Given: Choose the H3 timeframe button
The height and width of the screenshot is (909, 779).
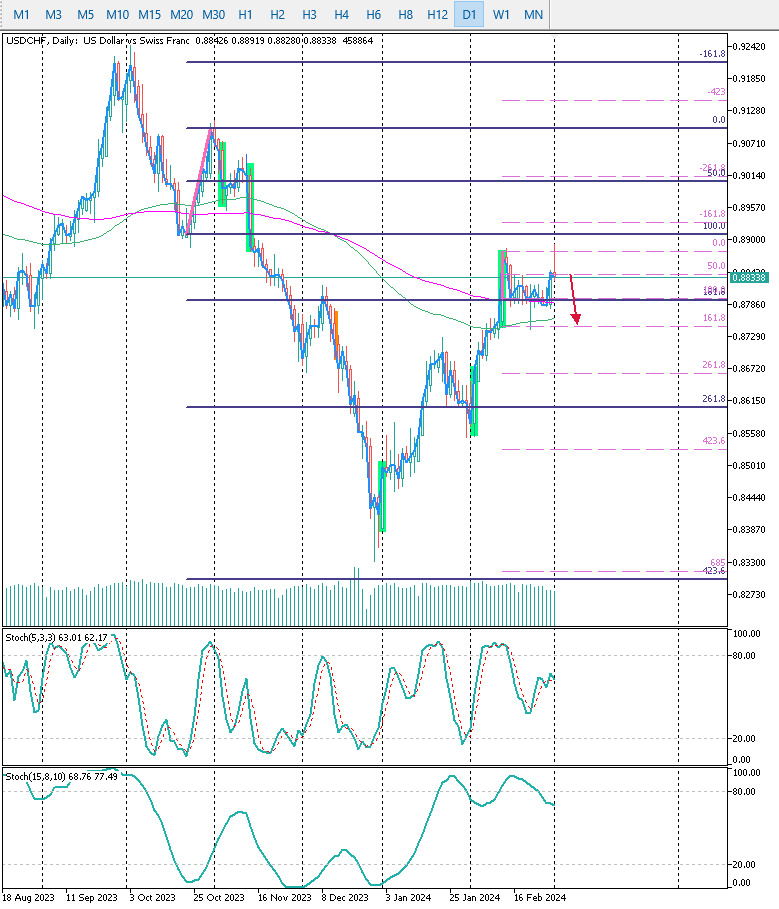Looking at the screenshot, I should point(310,14).
